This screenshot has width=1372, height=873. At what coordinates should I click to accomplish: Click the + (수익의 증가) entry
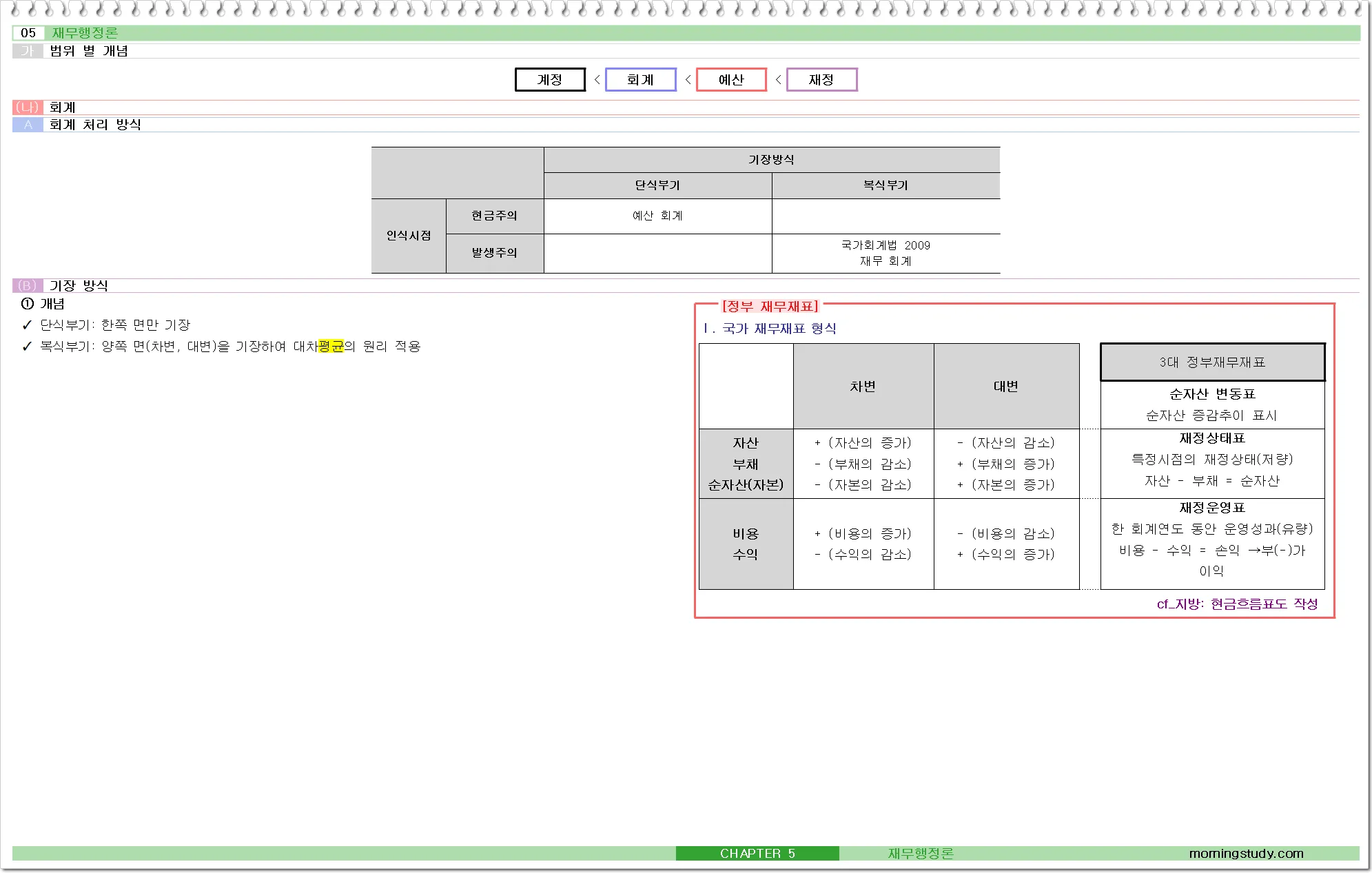point(1006,554)
